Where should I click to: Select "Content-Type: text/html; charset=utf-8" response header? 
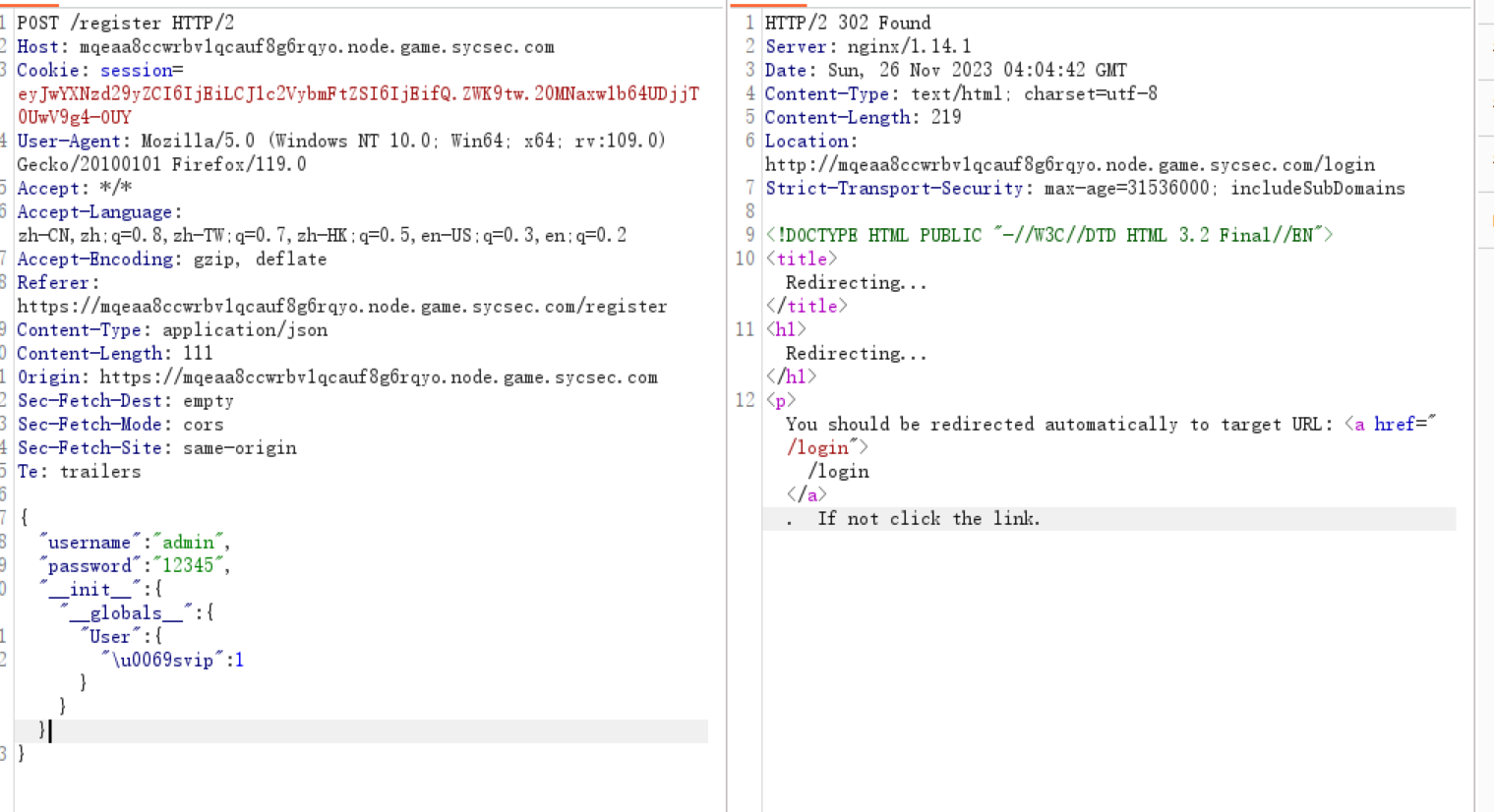[x=961, y=93]
